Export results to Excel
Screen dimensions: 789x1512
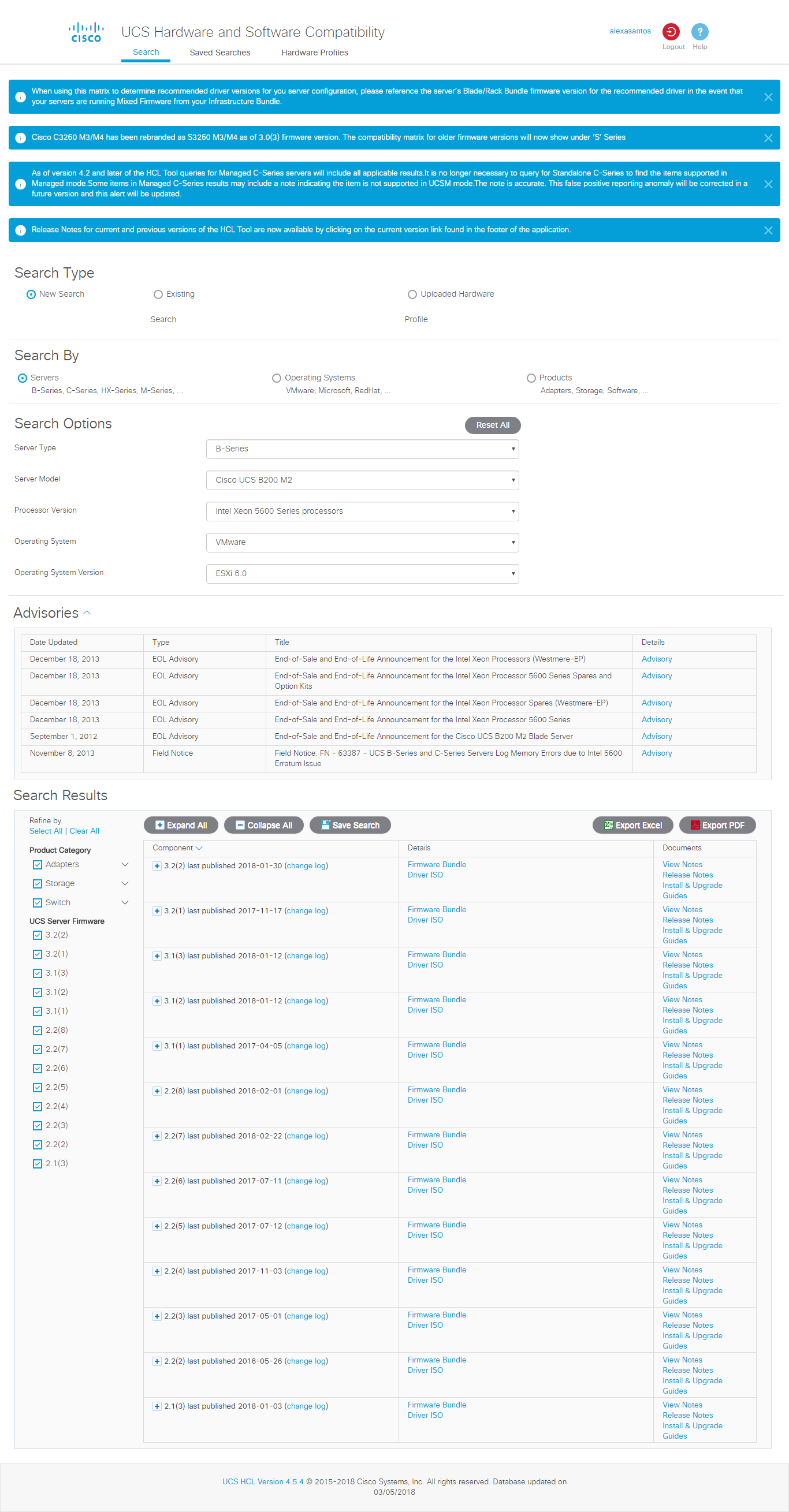[633, 825]
